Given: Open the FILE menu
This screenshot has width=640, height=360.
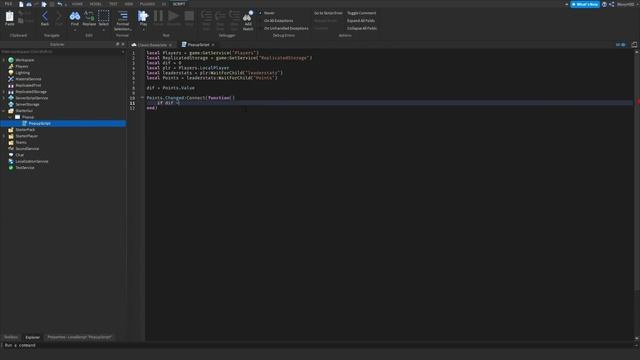Looking at the screenshot, I should tap(8, 4).
